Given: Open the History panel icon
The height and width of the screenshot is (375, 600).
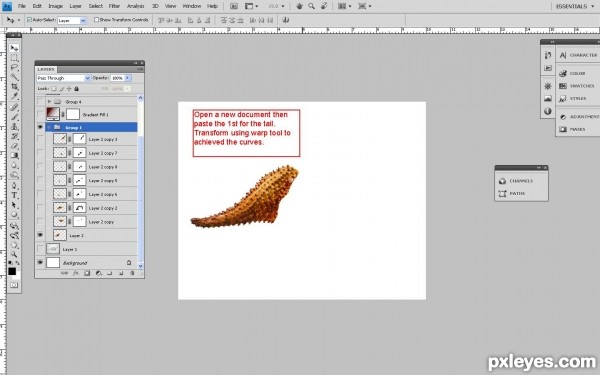Looking at the screenshot, I should [x=548, y=55].
